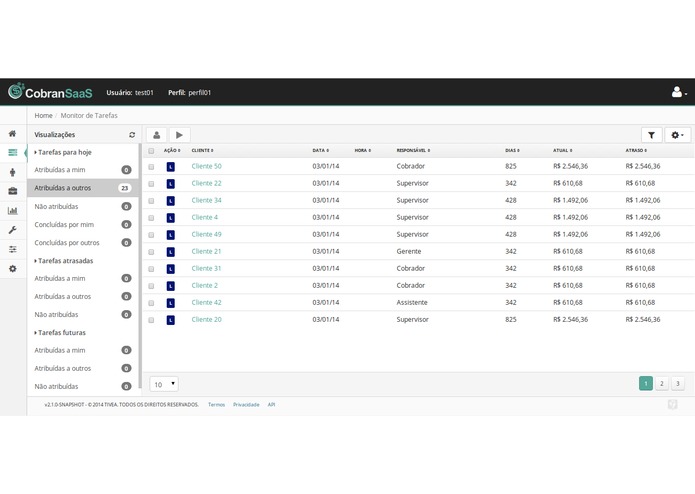Open the Cliente 2 link
Viewport: 695px width, 494px height.
point(205,285)
